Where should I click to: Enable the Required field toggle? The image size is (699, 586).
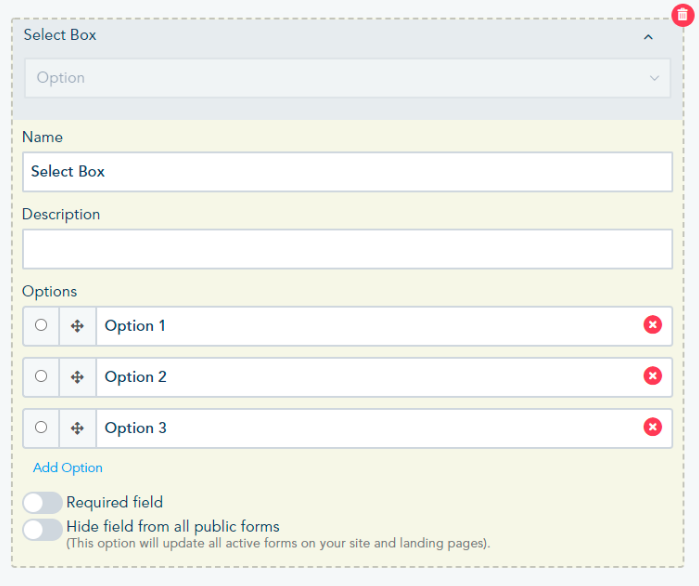pos(43,503)
